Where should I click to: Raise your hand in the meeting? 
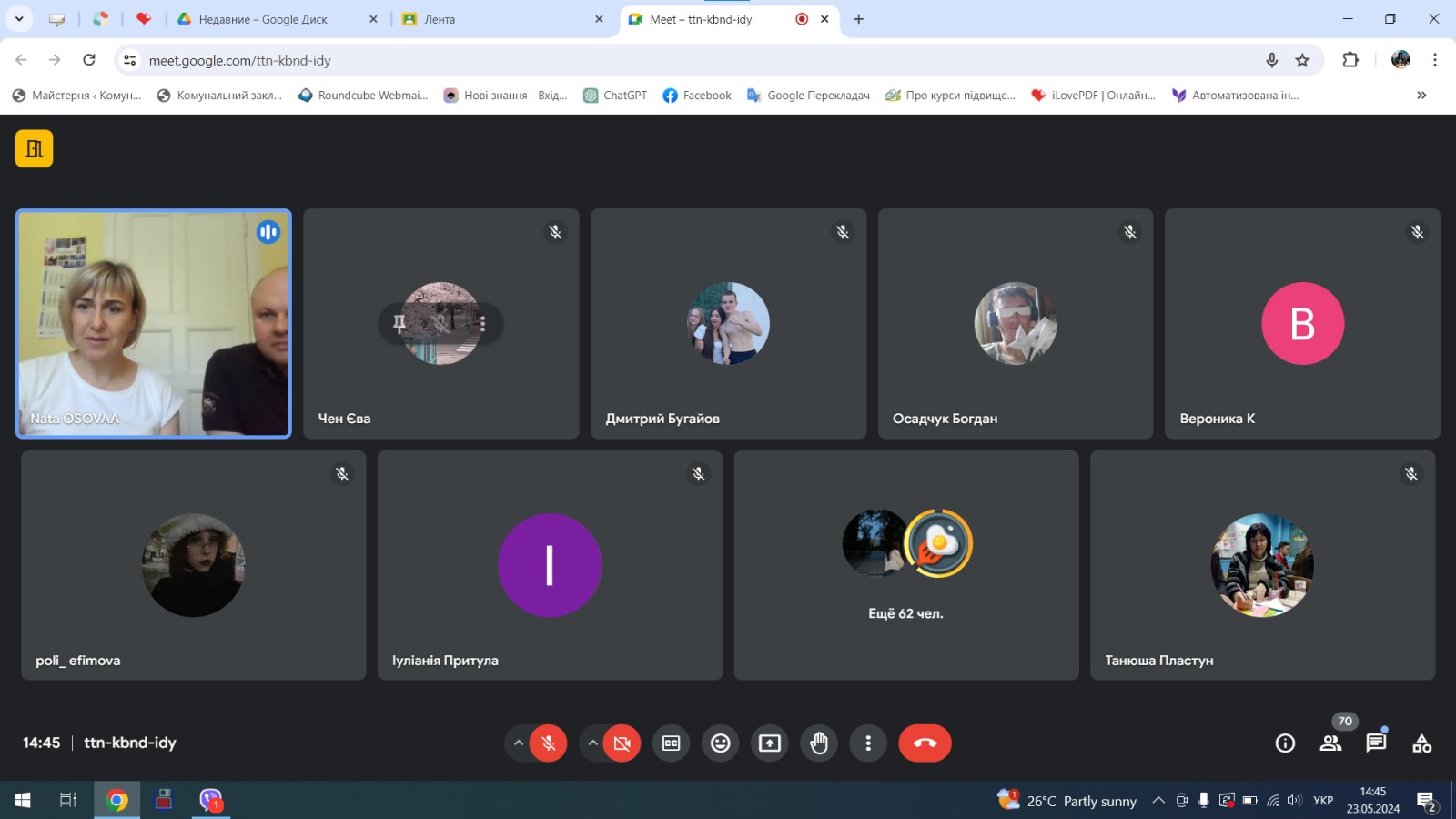point(819,743)
